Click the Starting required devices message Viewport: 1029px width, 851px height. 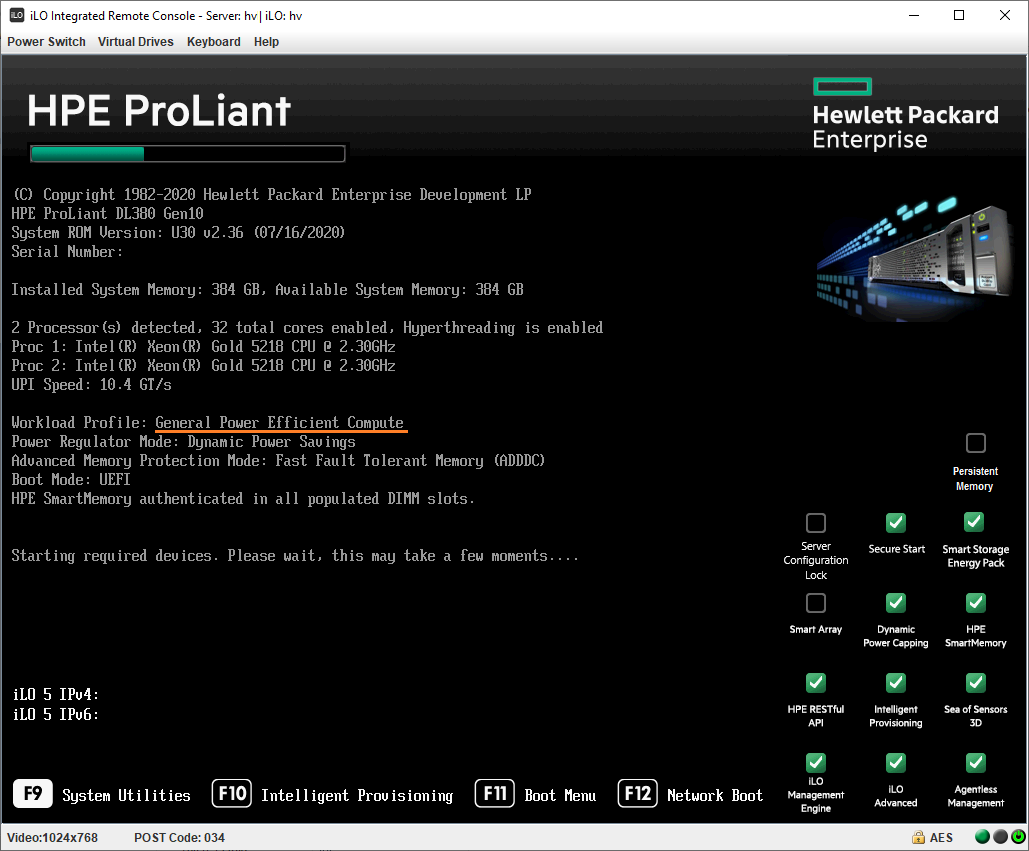click(x=295, y=556)
